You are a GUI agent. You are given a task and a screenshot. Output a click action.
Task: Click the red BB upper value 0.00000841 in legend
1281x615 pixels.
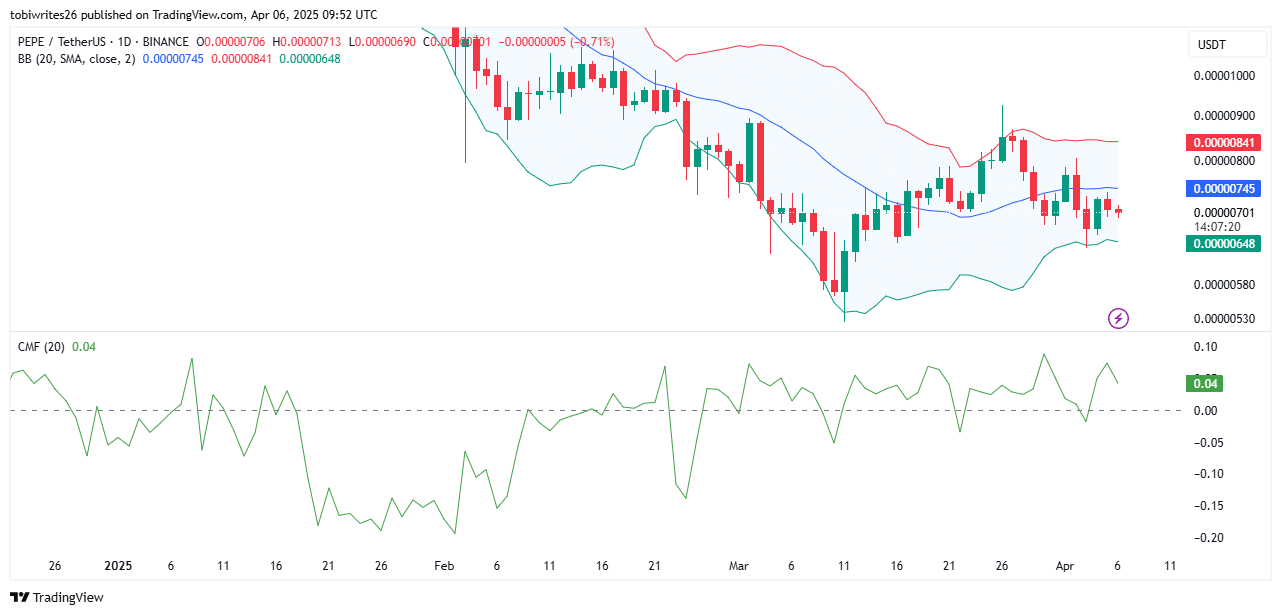pos(241,59)
